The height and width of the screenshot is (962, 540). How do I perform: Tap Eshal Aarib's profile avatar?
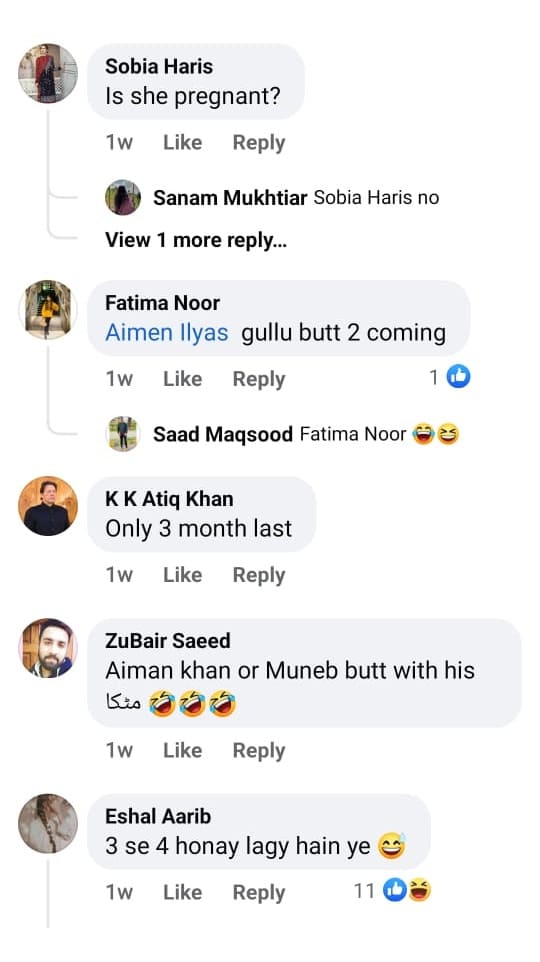point(48,823)
